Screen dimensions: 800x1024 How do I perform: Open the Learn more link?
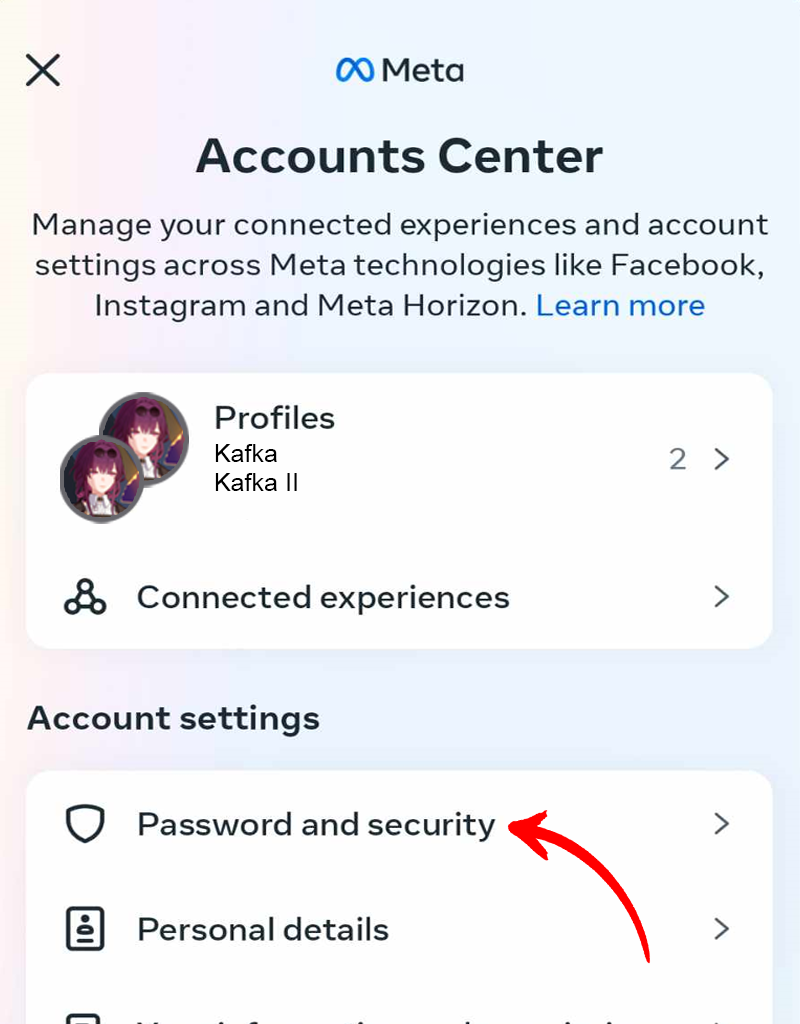tap(620, 305)
